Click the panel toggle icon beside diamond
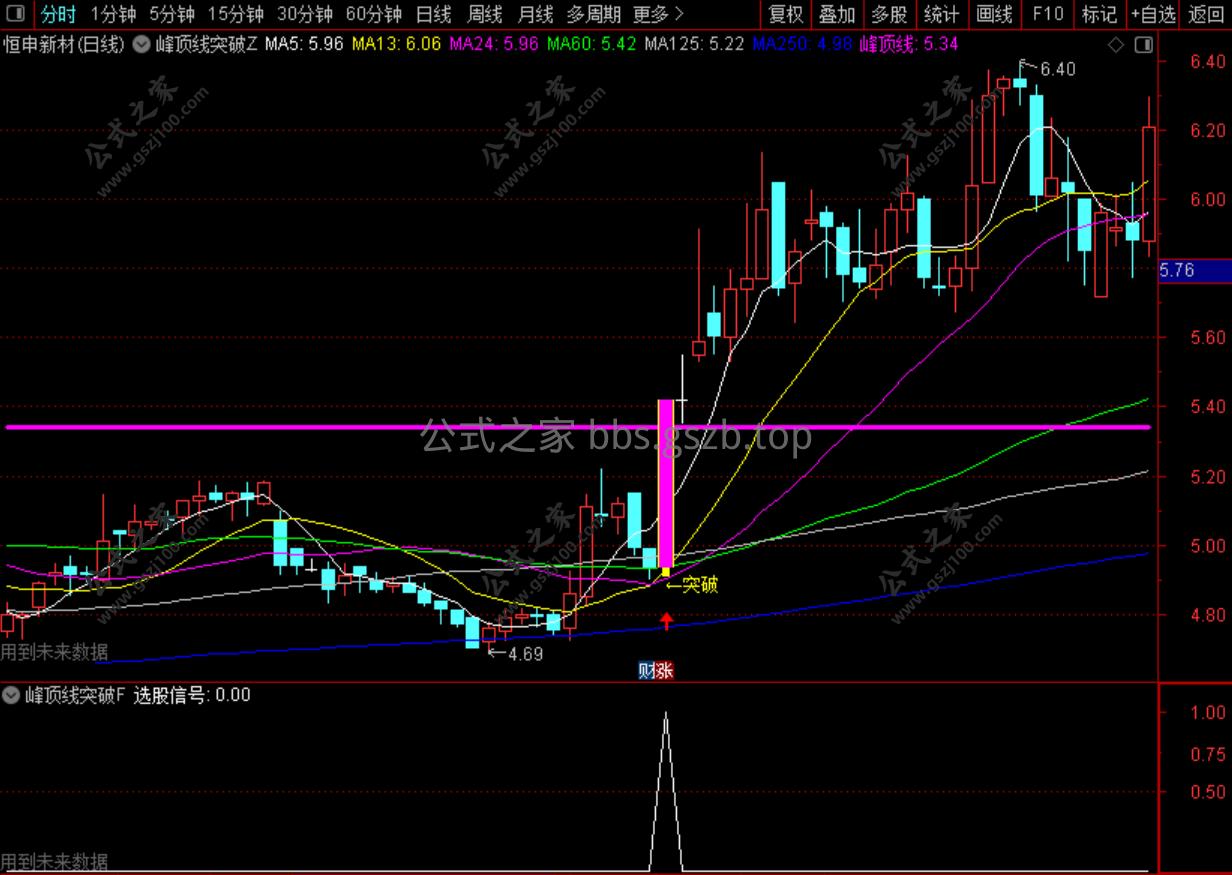The height and width of the screenshot is (875, 1232). click(1143, 44)
